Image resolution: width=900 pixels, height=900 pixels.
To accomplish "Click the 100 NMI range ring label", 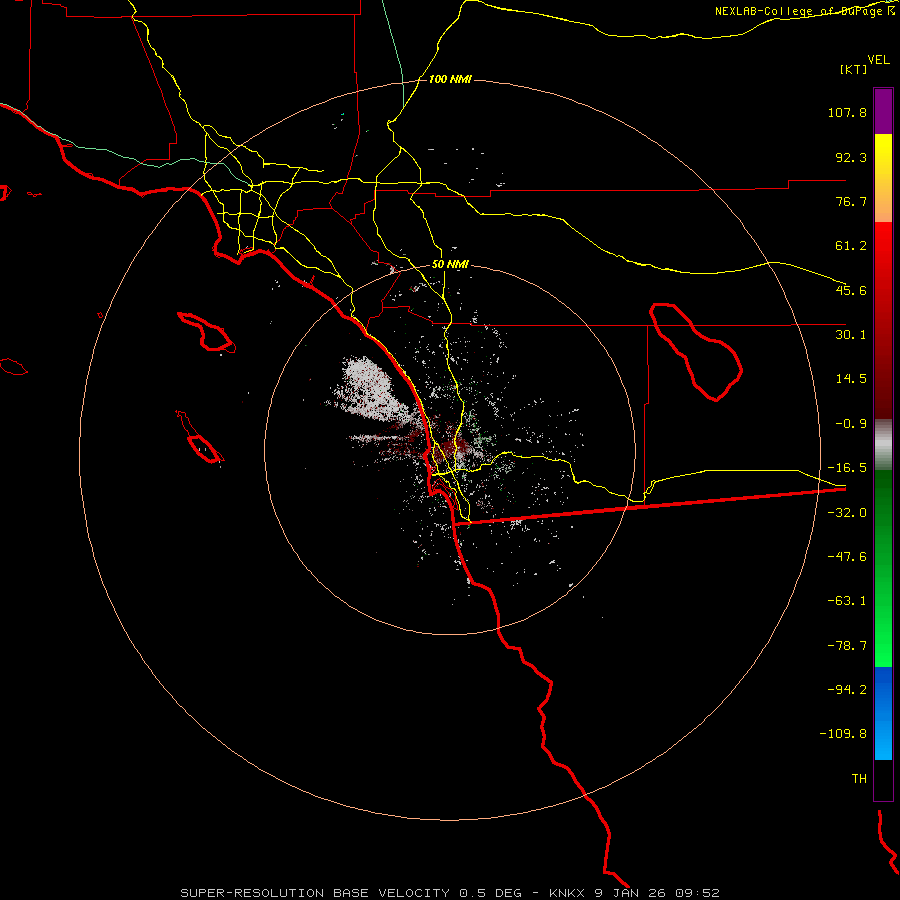I will coord(450,79).
